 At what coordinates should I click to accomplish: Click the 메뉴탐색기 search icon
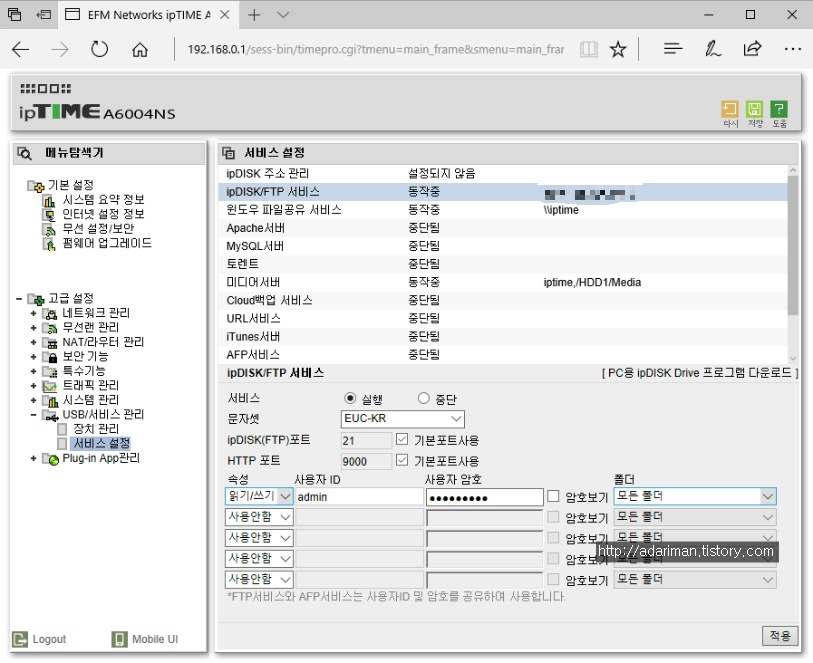point(24,153)
